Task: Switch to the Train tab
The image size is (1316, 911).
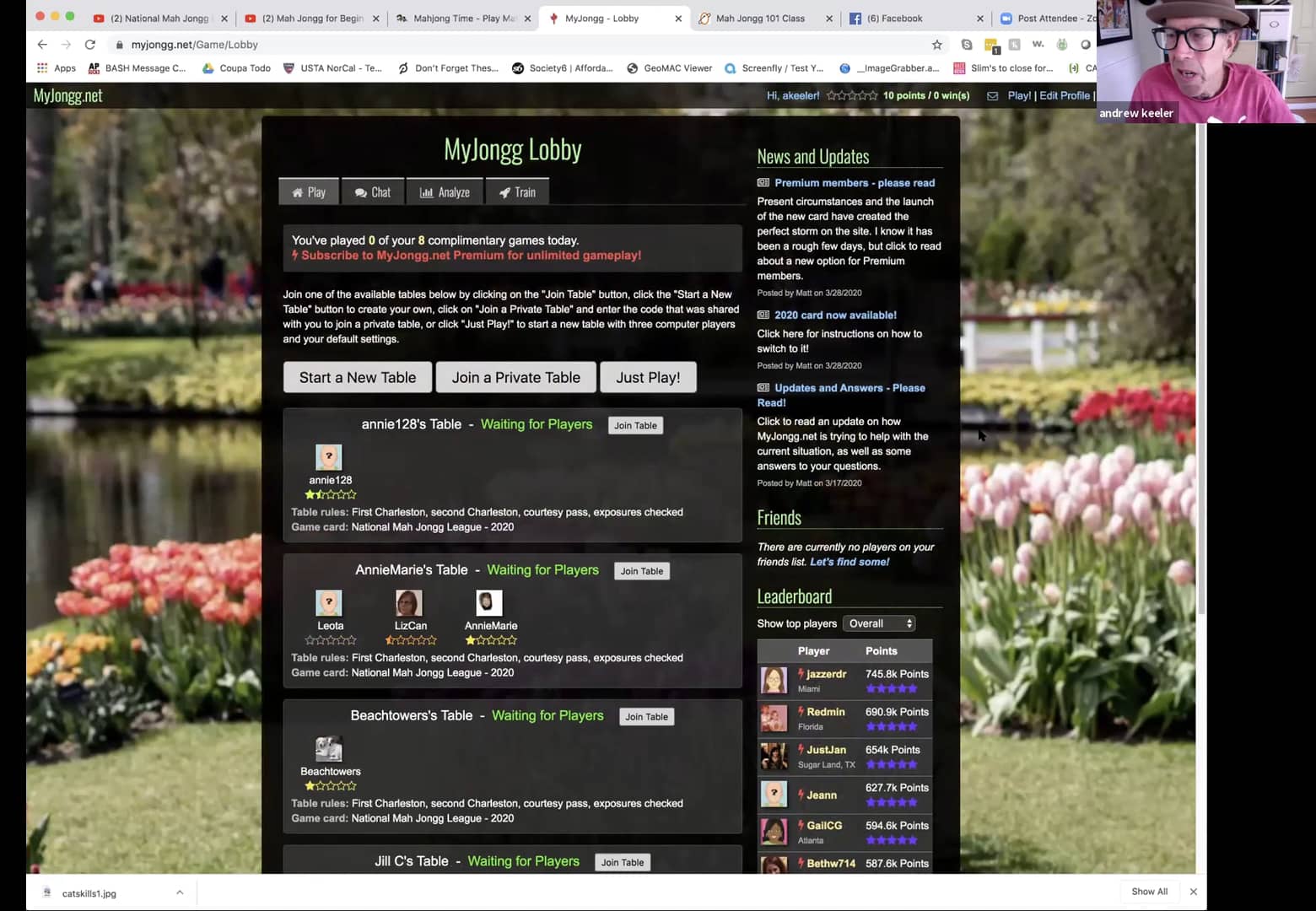Action: click(517, 192)
